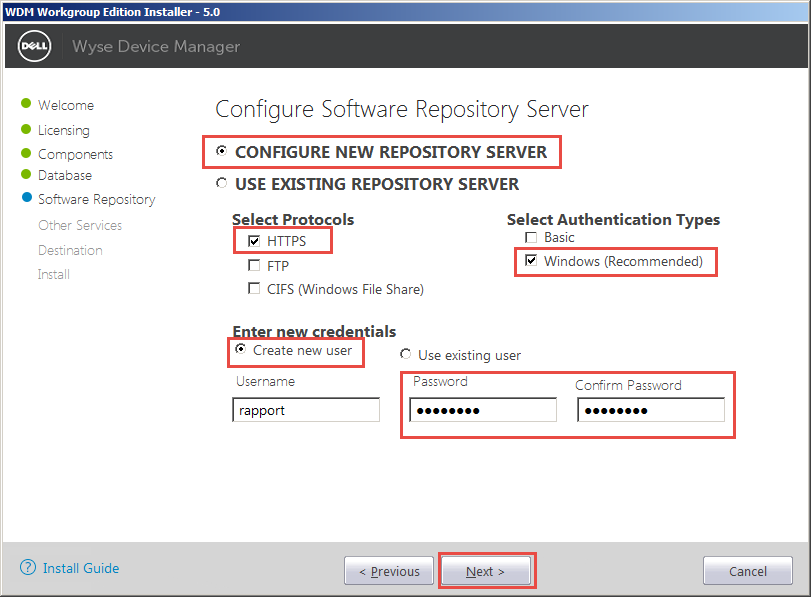
Task: Click the Dell logo icon
Action: (33, 46)
